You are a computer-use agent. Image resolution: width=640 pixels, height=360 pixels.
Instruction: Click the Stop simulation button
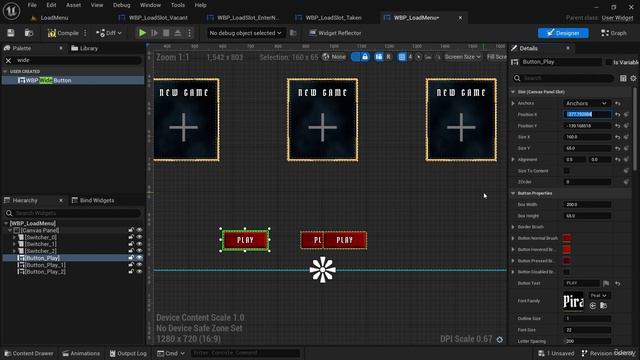[166, 33]
